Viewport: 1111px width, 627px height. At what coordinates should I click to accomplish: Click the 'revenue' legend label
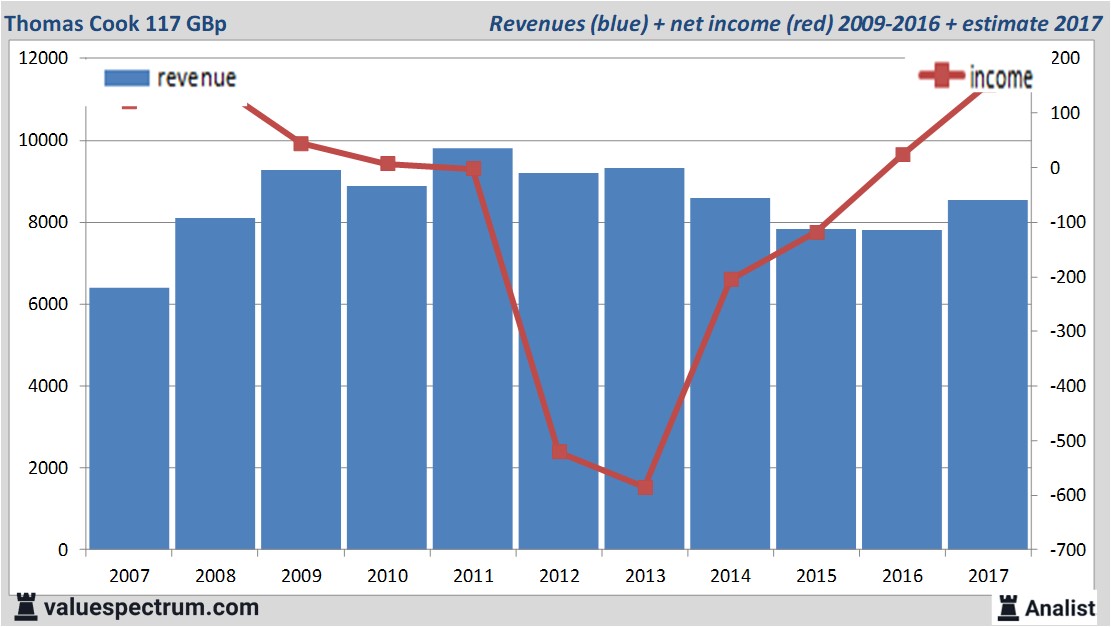pyautogui.click(x=196, y=78)
